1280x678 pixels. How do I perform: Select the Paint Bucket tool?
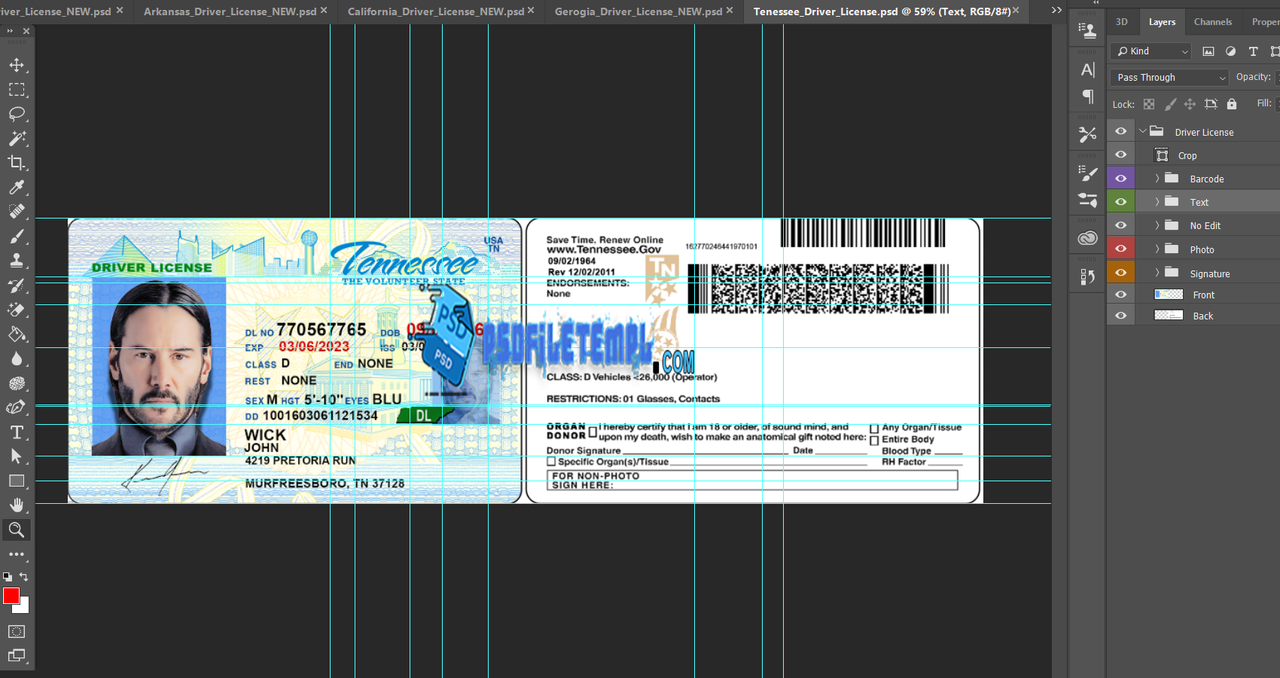click(x=17, y=334)
